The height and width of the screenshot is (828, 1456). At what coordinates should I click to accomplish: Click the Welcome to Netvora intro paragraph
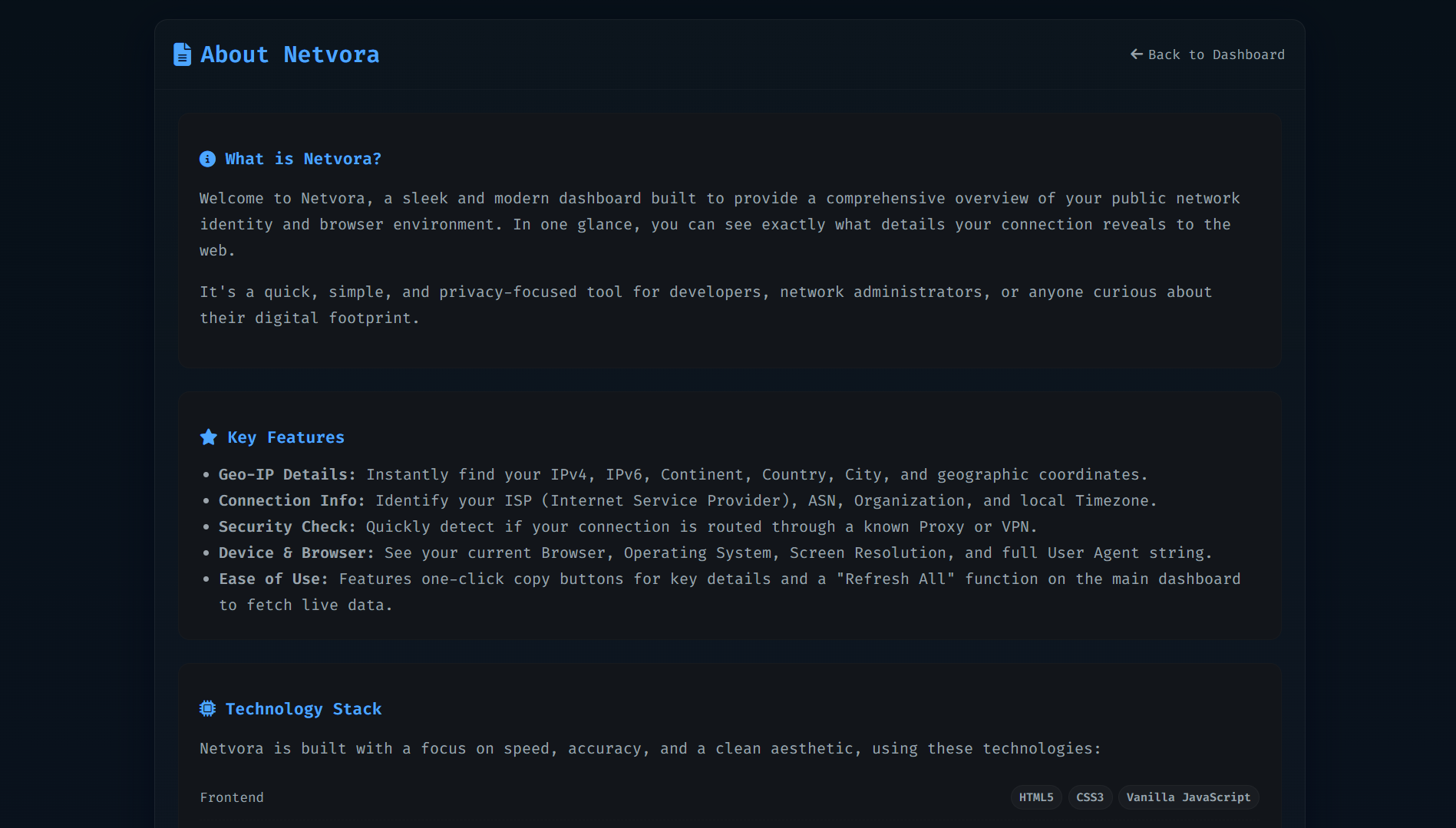[719, 224]
